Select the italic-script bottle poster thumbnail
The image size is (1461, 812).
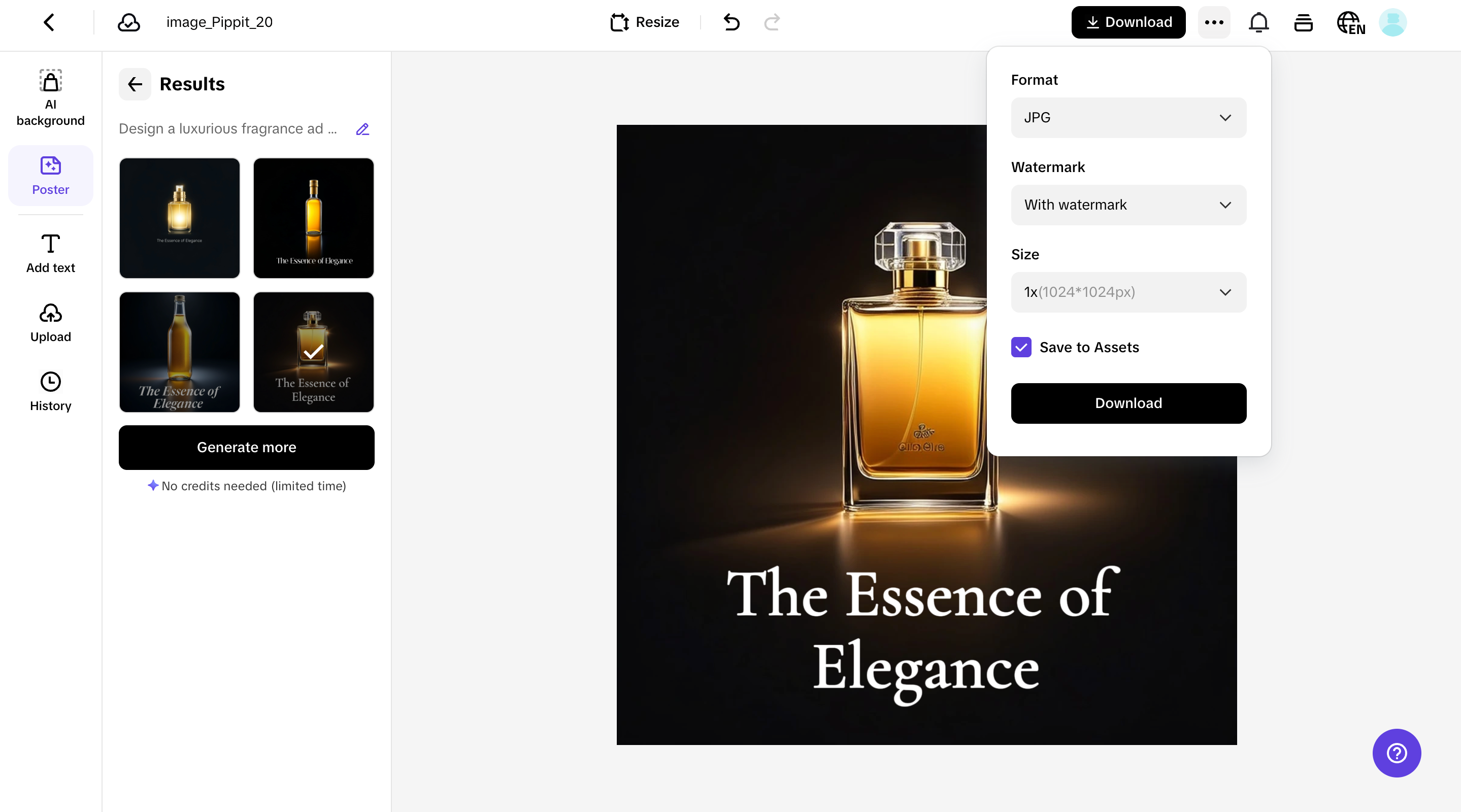pyautogui.click(x=179, y=352)
